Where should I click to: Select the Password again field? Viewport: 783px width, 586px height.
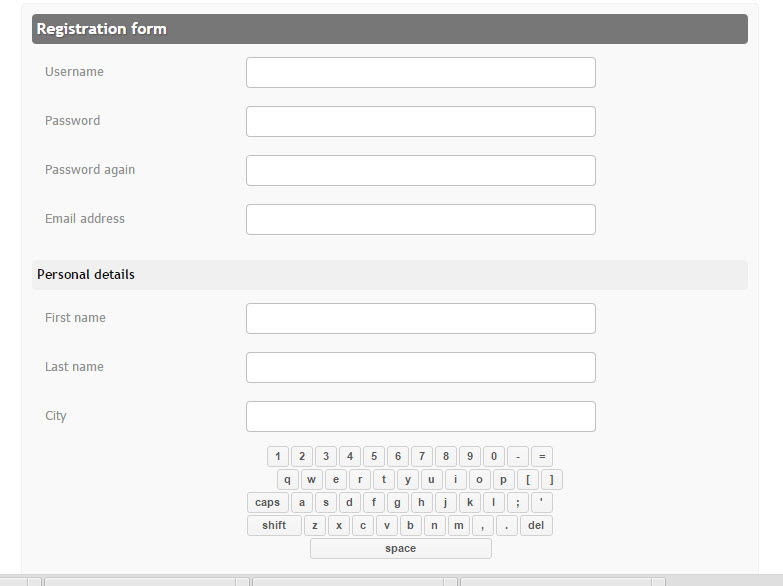[420, 170]
